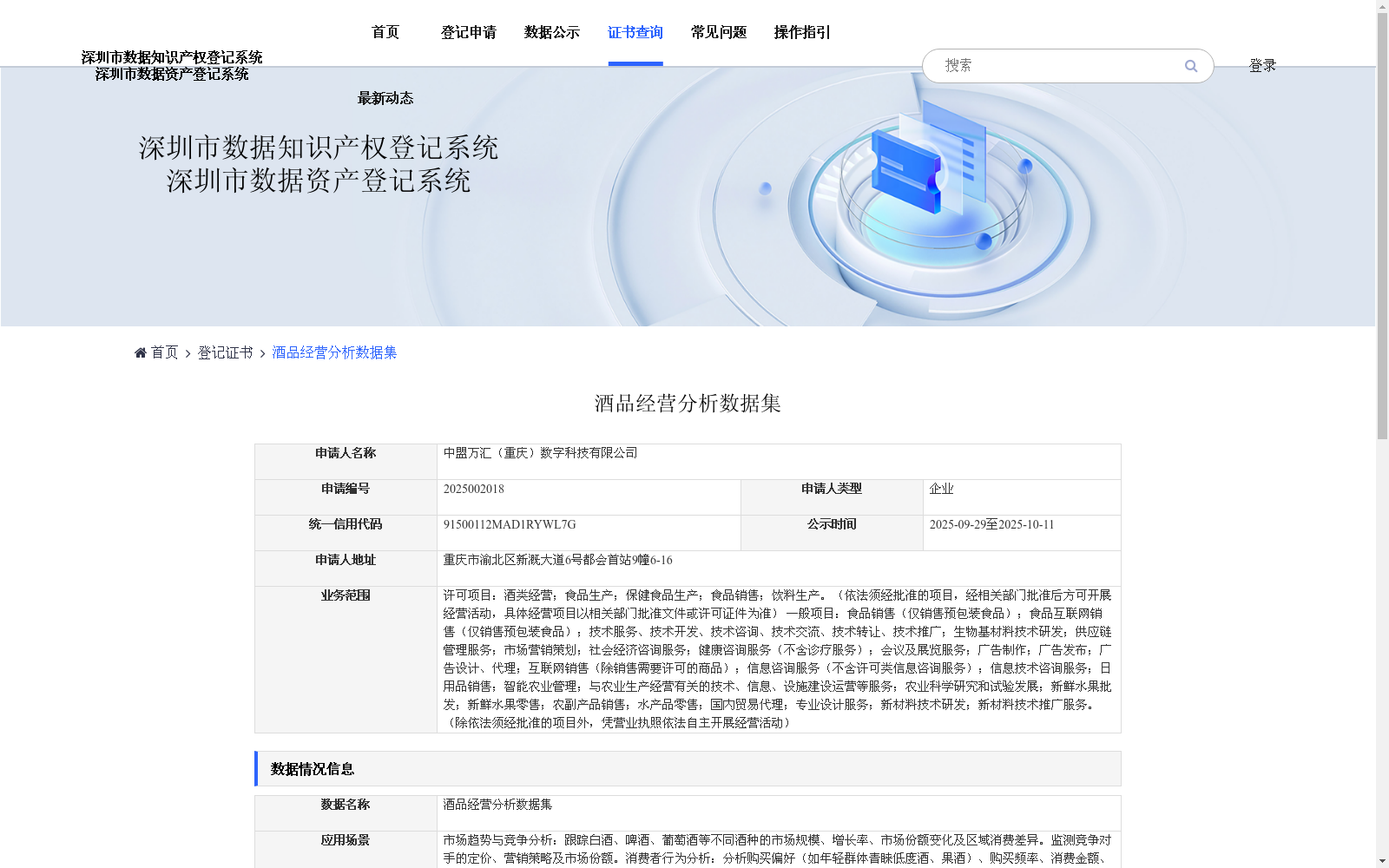
Task: Open the 最新动态 navigation item
Action: tap(385, 98)
